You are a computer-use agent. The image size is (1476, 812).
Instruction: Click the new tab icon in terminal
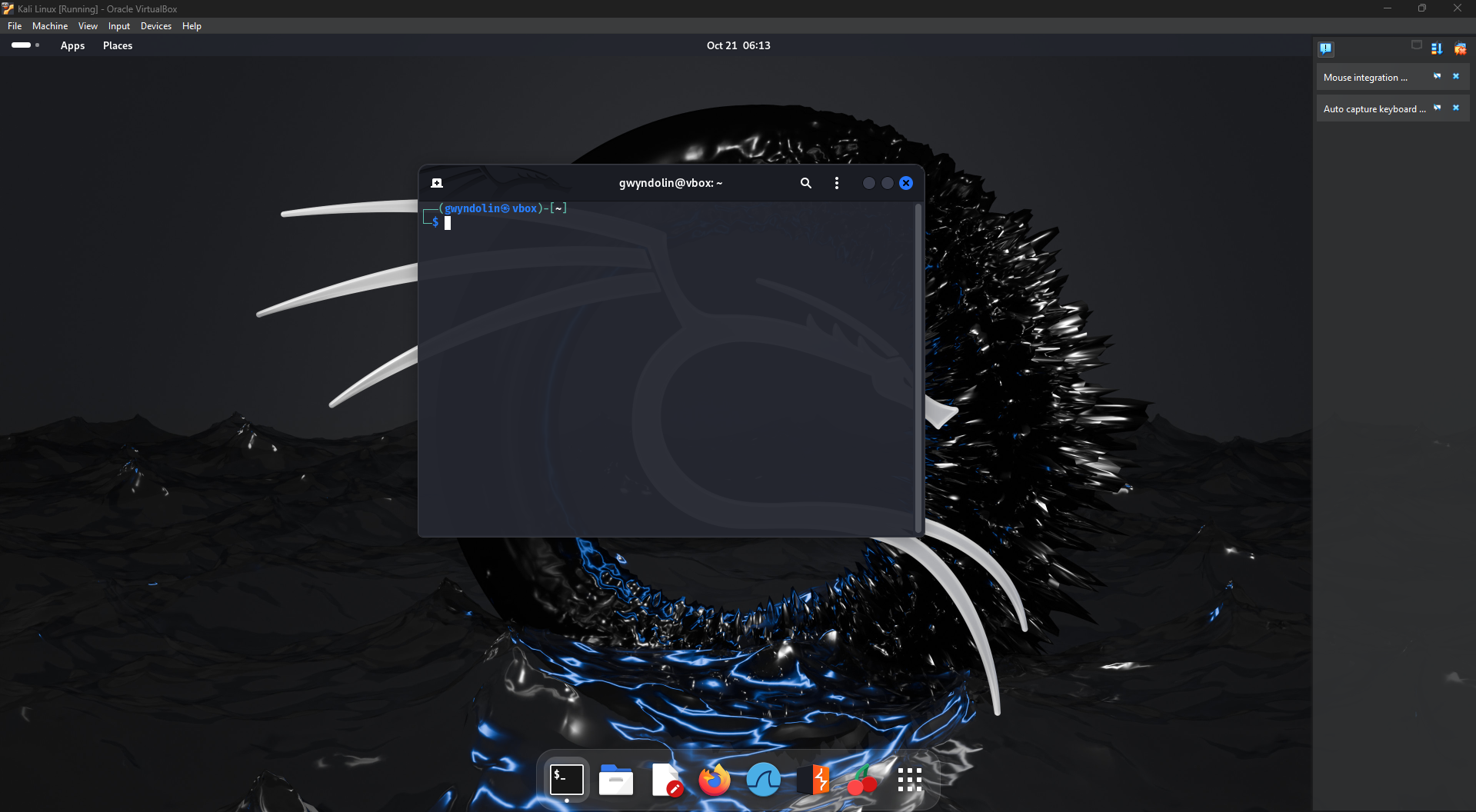(x=437, y=183)
